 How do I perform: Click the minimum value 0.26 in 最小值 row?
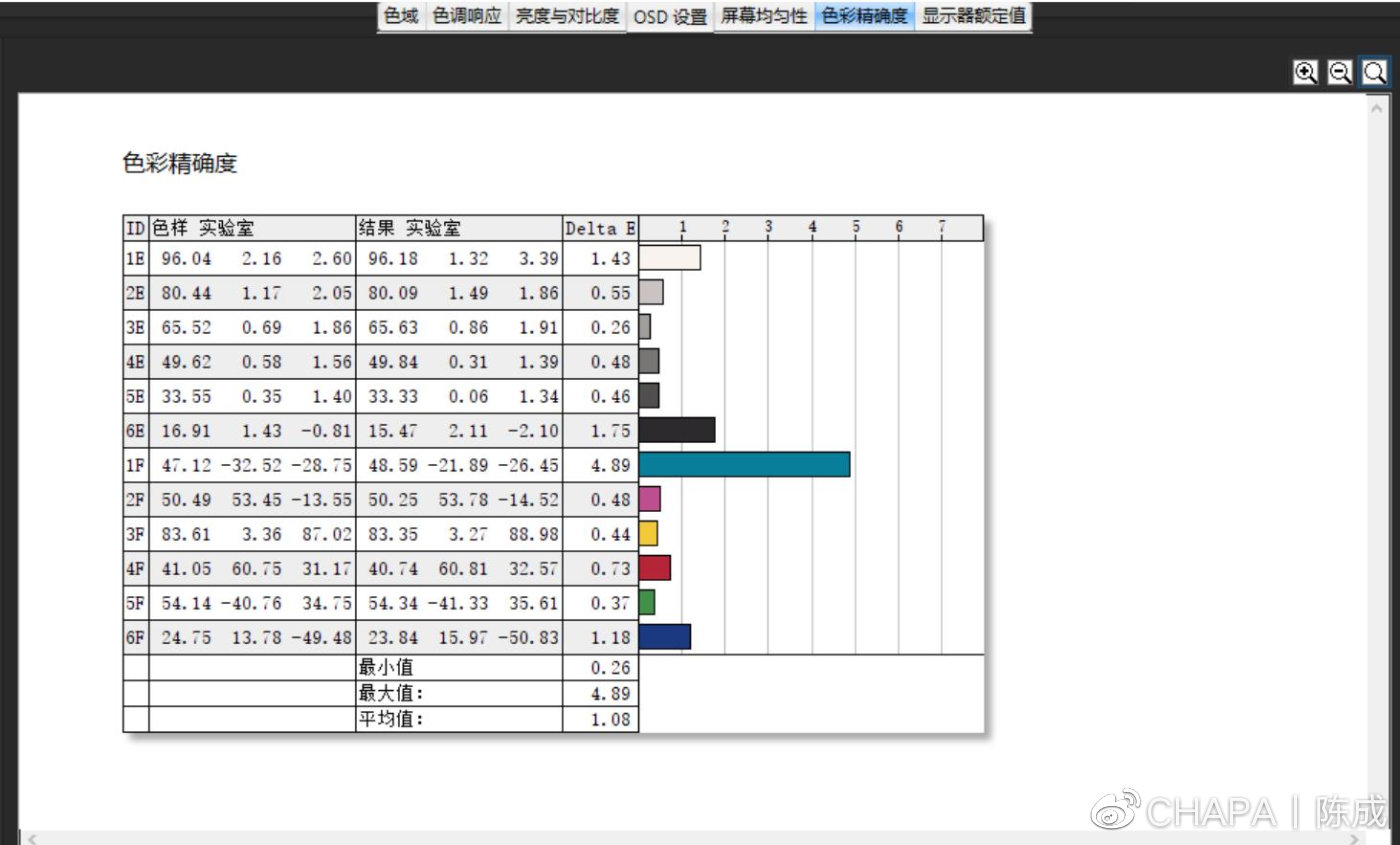click(x=611, y=667)
